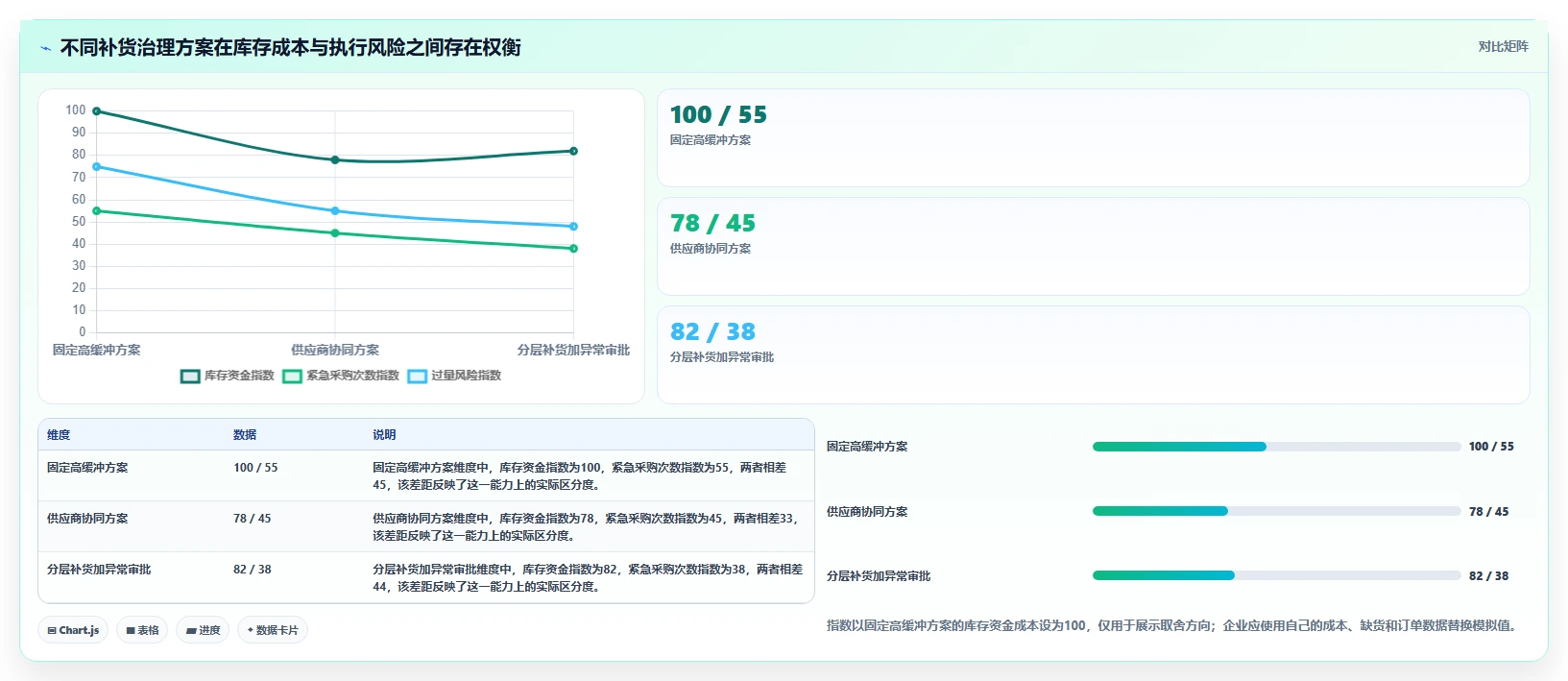
Task: Click the lightning icon beside the title
Action: [x=45, y=48]
